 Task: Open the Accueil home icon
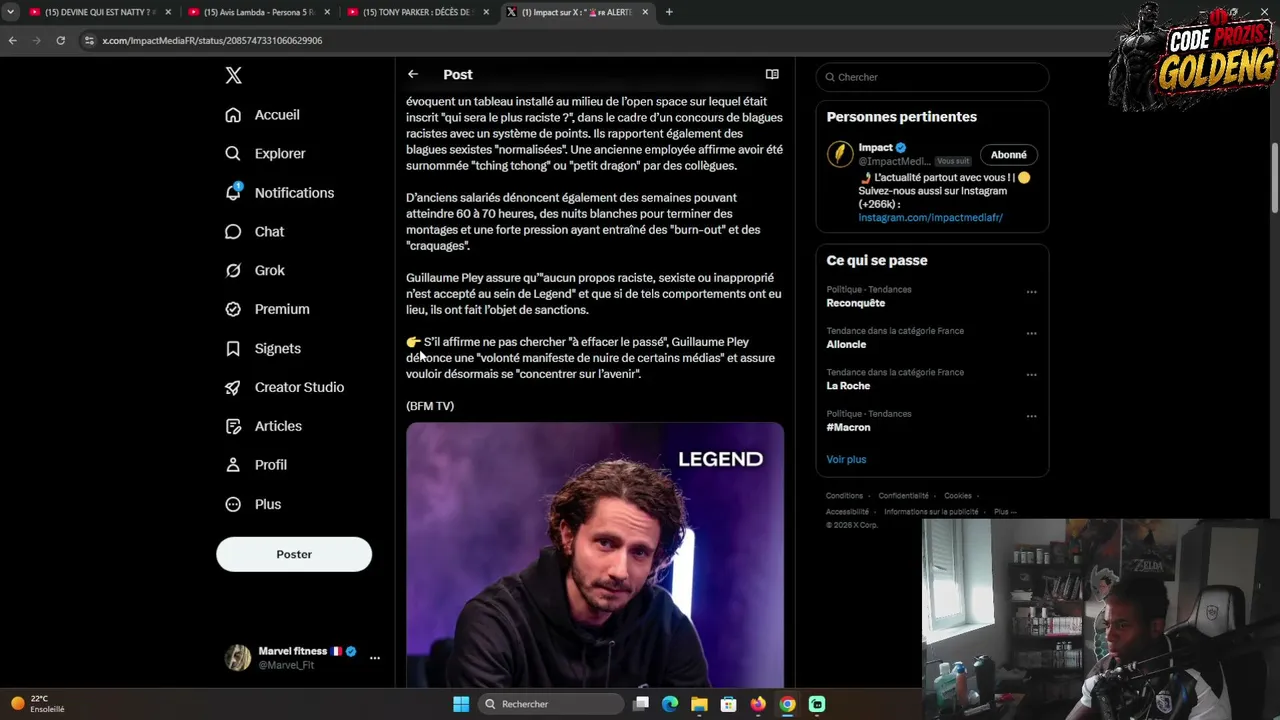[x=233, y=115]
